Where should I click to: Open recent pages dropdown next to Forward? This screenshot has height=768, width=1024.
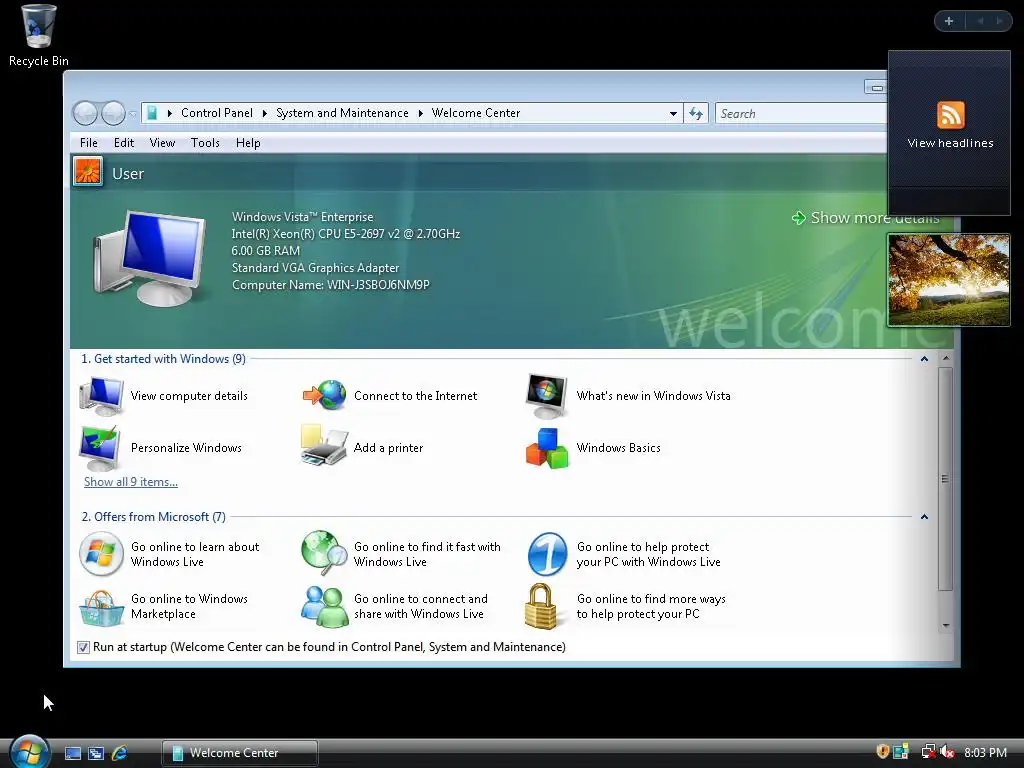point(133,114)
